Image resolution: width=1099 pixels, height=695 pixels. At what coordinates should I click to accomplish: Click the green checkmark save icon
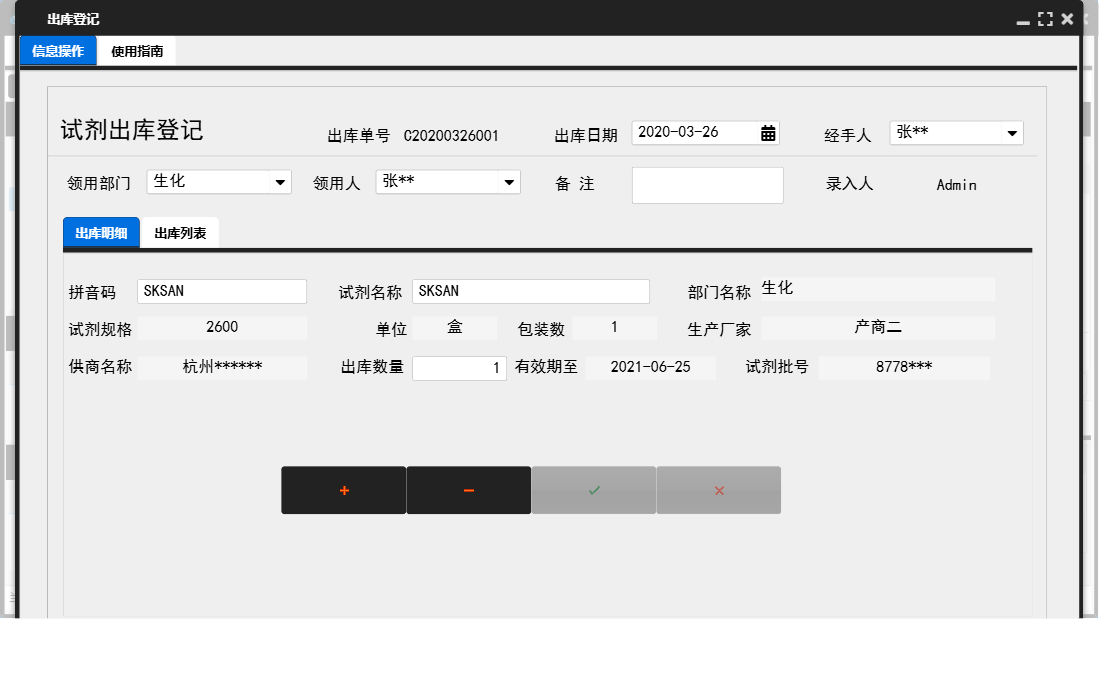[593, 490]
